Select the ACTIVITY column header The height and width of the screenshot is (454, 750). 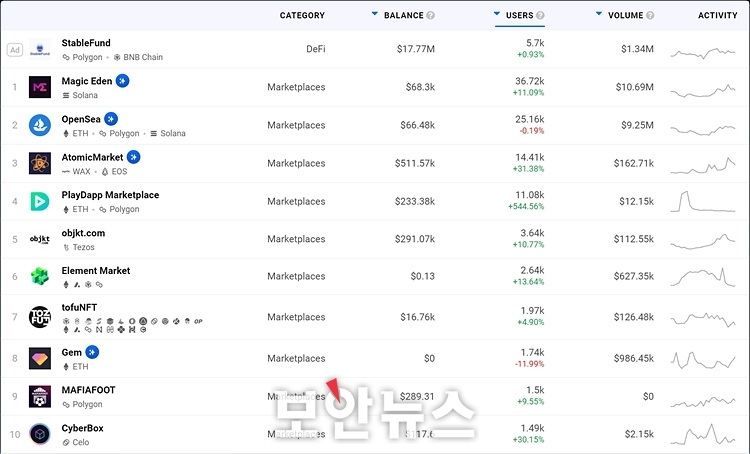click(717, 15)
